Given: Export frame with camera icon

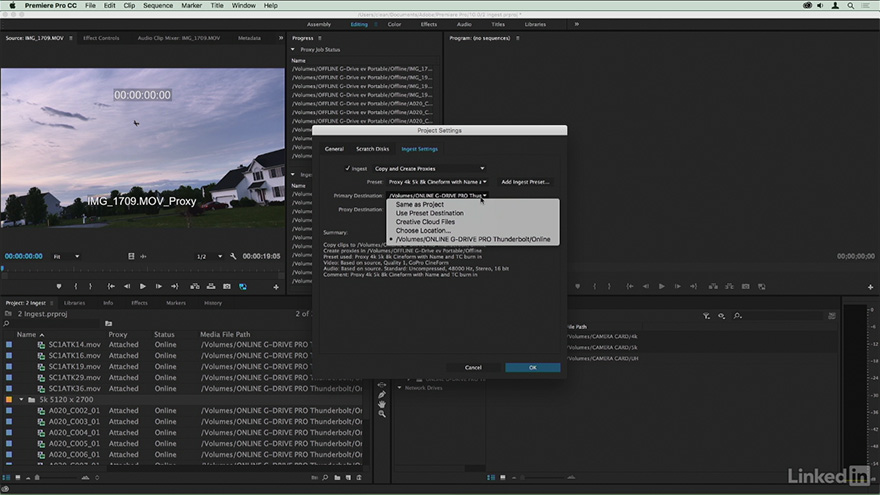Looking at the screenshot, I should [227, 286].
